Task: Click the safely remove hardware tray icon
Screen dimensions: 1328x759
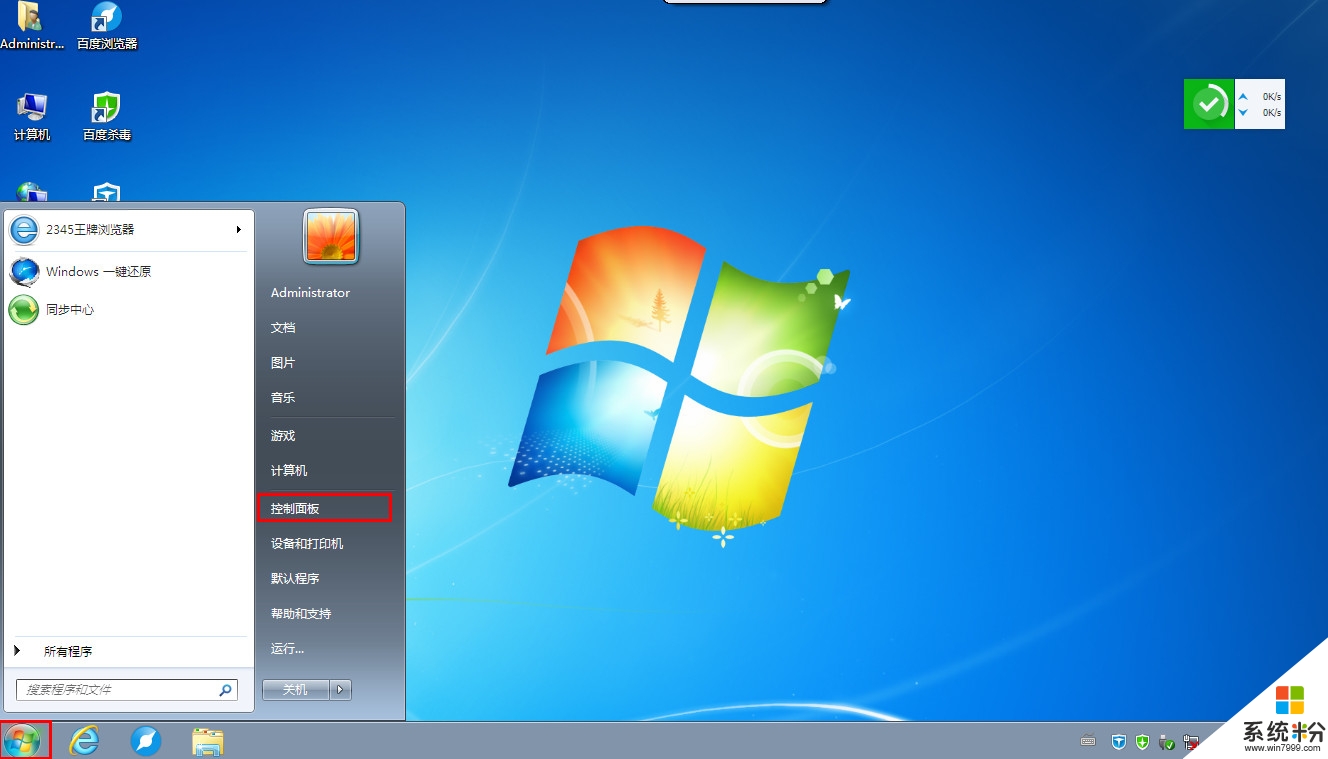Action: click(x=1166, y=742)
